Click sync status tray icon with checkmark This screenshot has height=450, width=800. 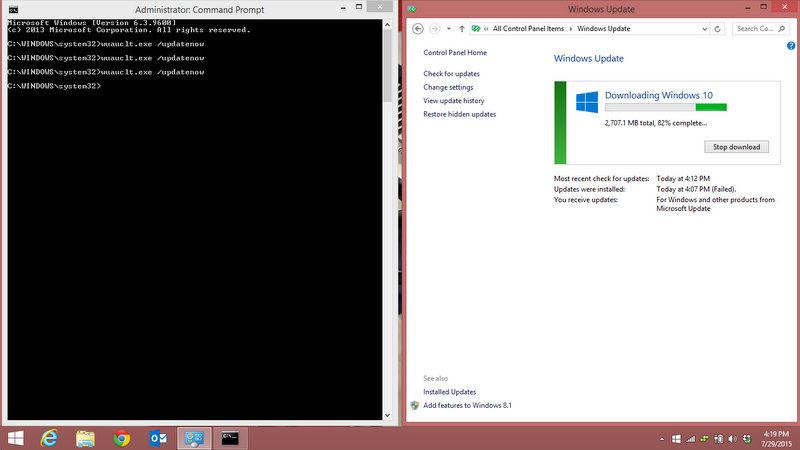pyautogui.click(x=747, y=439)
